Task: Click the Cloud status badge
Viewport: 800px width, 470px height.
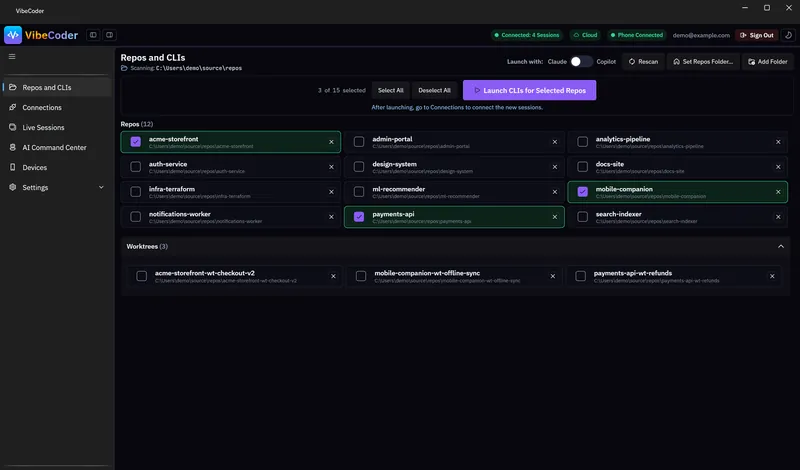Action: [585, 35]
